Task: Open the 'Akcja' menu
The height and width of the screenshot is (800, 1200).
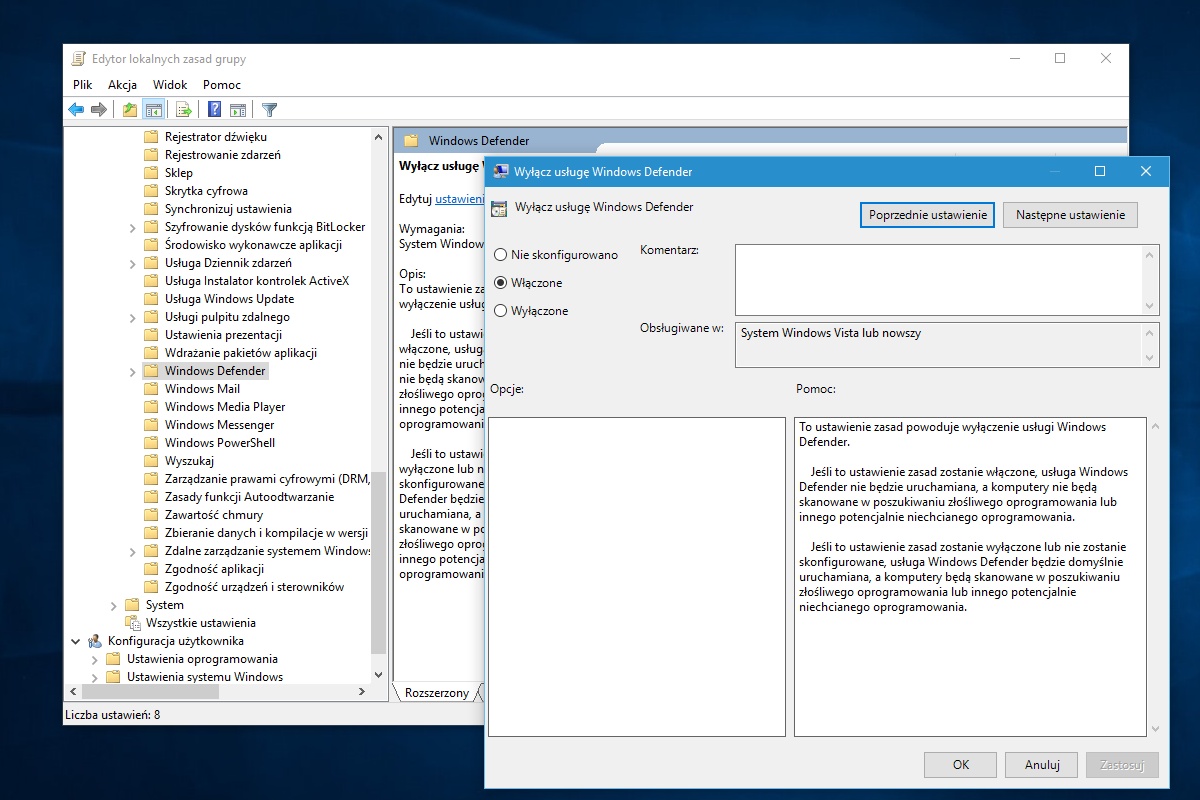Action: click(x=122, y=85)
